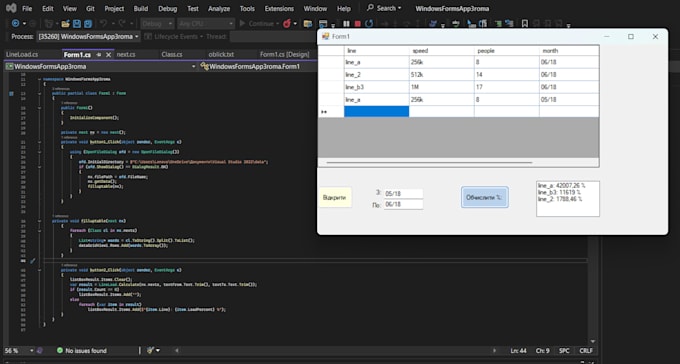Restart debugging with the circular arrow icon
The width and height of the screenshot is (680, 364).
pos(369,23)
